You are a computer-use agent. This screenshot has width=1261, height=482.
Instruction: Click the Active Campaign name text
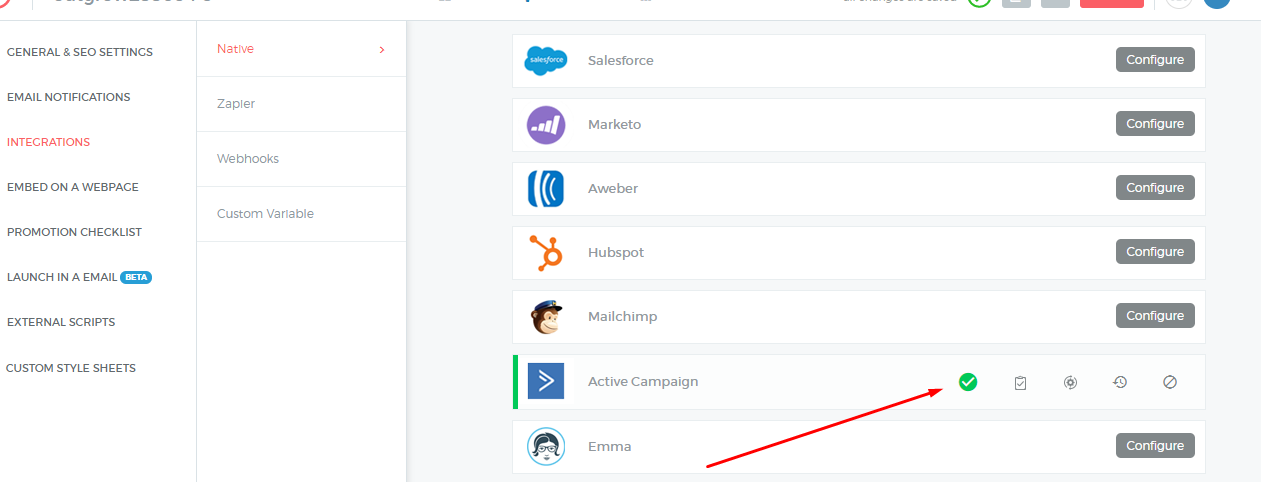point(643,381)
